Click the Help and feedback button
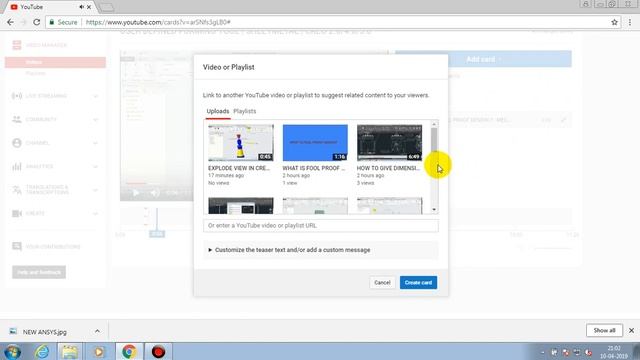Screen dimensions: 640x360 [x=39, y=272]
